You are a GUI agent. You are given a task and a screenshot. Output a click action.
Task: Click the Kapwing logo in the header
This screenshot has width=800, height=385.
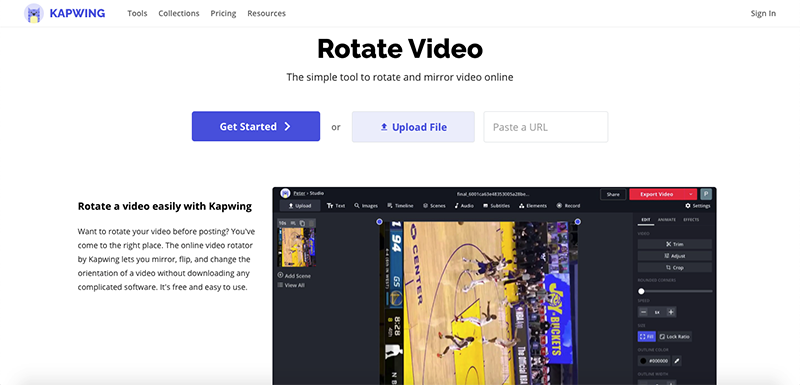pyautogui.click(x=64, y=13)
